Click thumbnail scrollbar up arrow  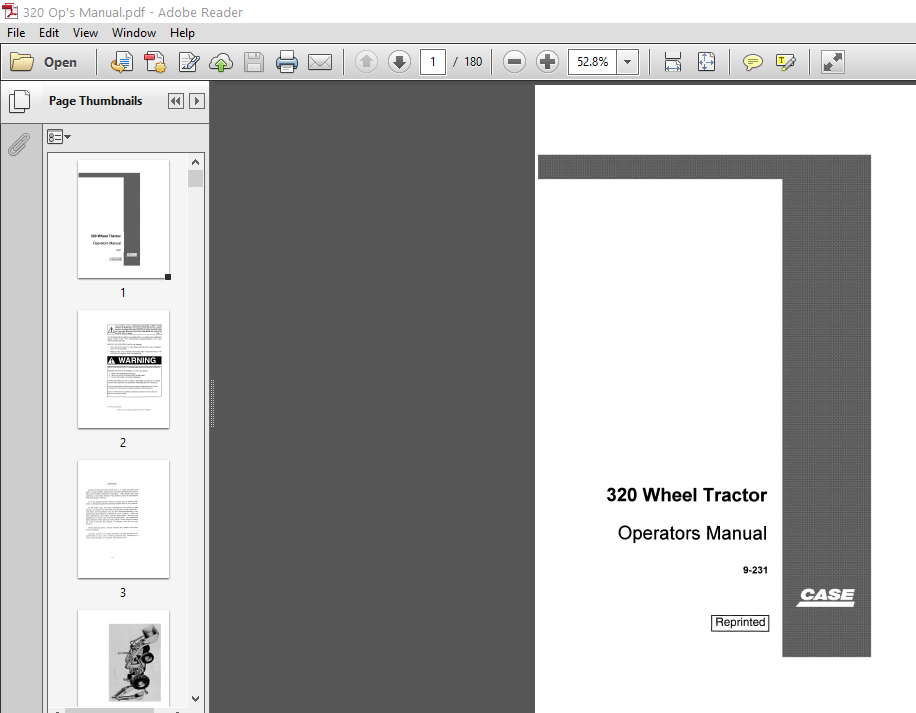(196, 162)
